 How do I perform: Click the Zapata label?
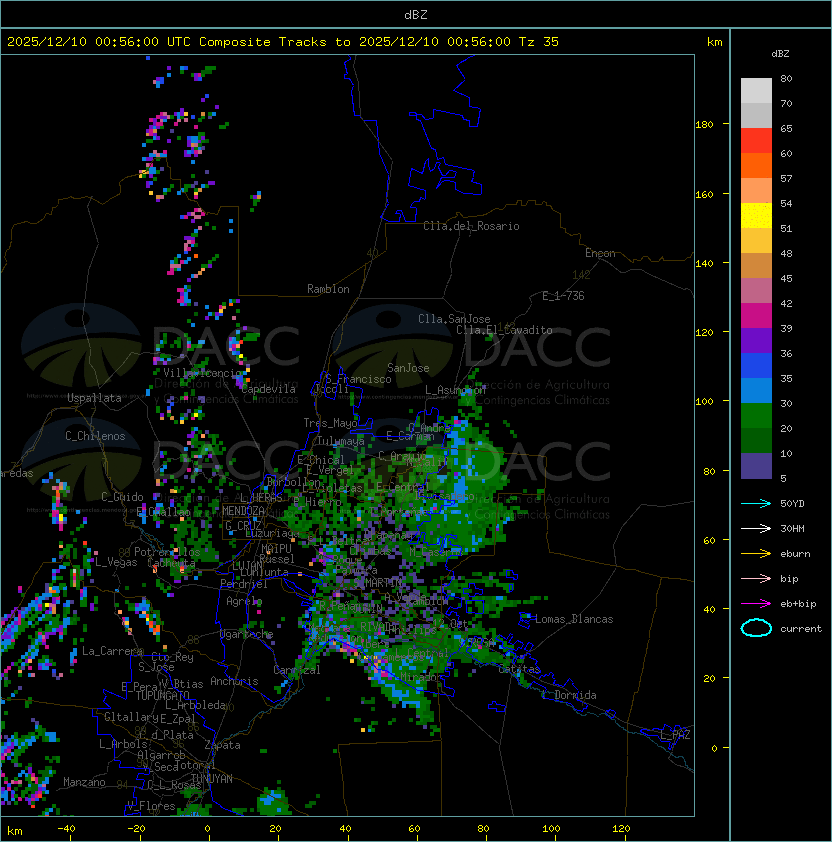pyautogui.click(x=222, y=745)
